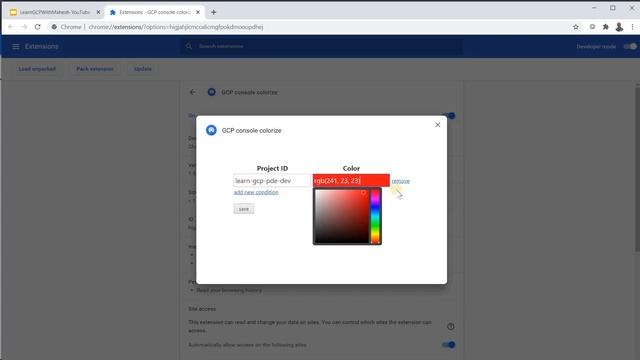
Task: Select the Extensions GCP console colorize tab
Action: [154, 12]
